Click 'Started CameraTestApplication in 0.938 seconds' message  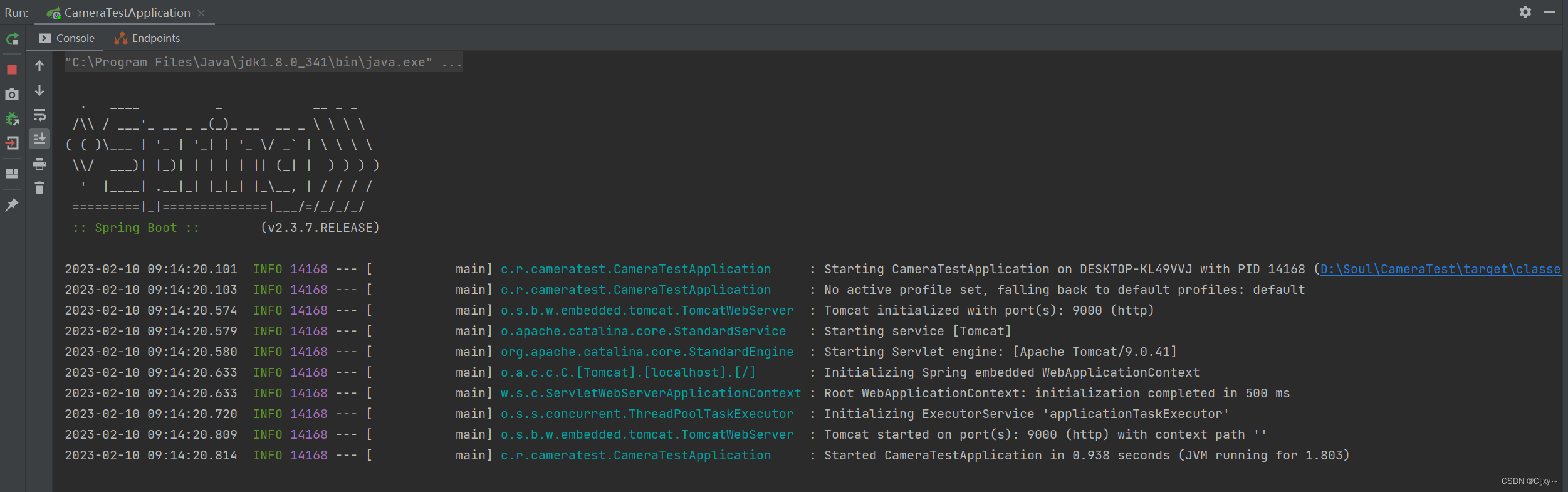[x=1087, y=455]
